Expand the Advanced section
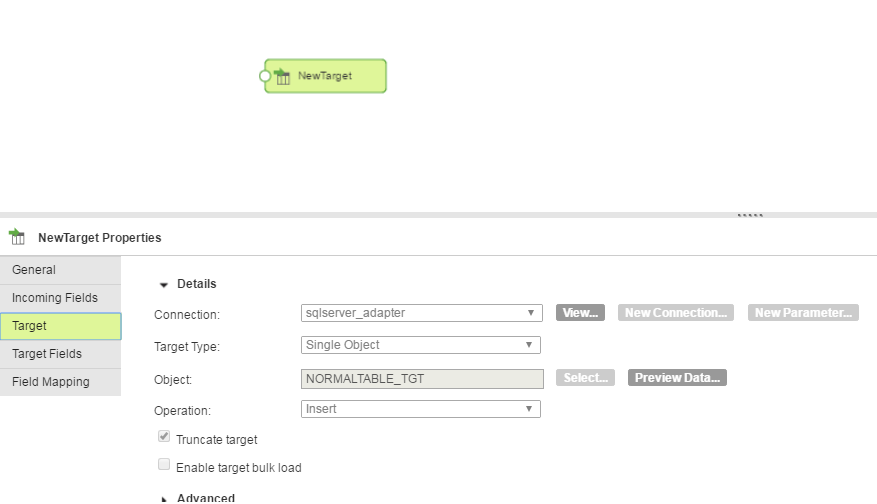Screen dimensions: 877x504 click(164, 499)
